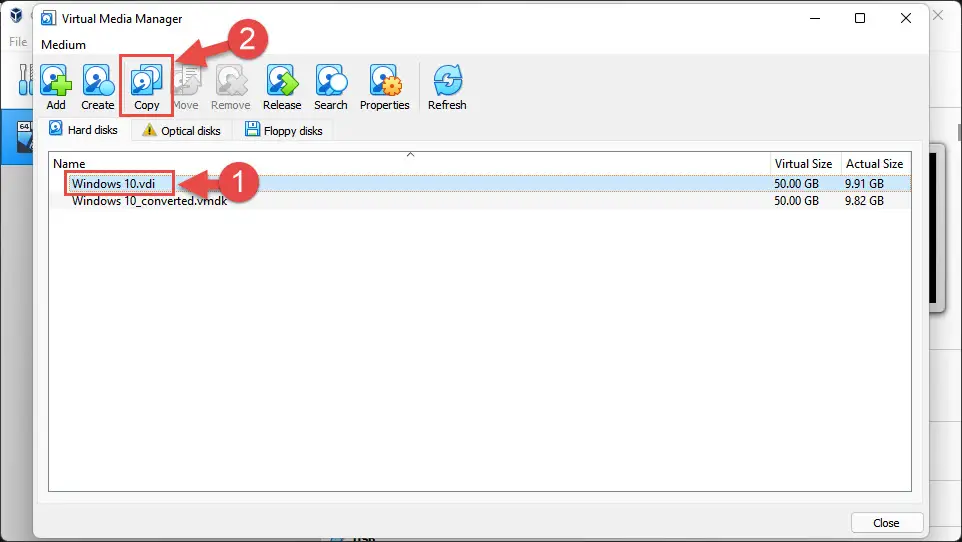Viewport: 962px width, 542px height.
Task: Release the selected medium via toolbar
Action: tap(282, 86)
